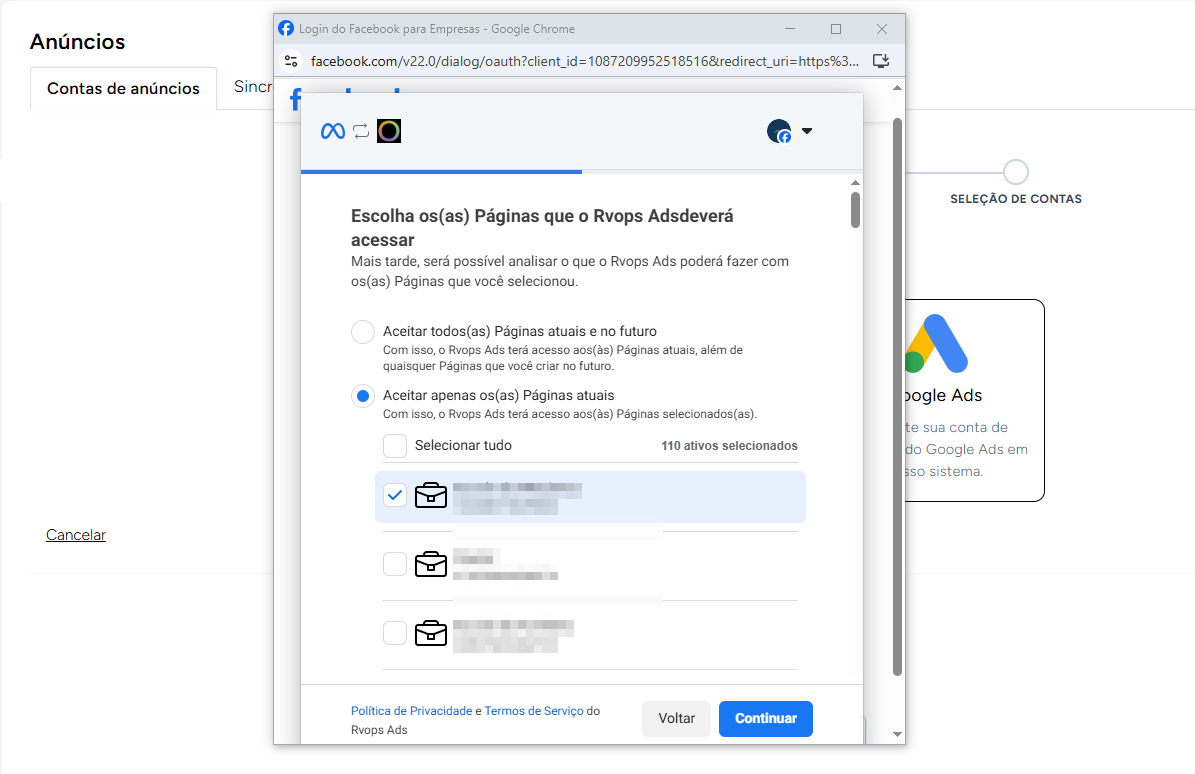Viewport: 1195px width, 774px height.
Task: Click briefcase icon of the selected page
Action: 431,495
